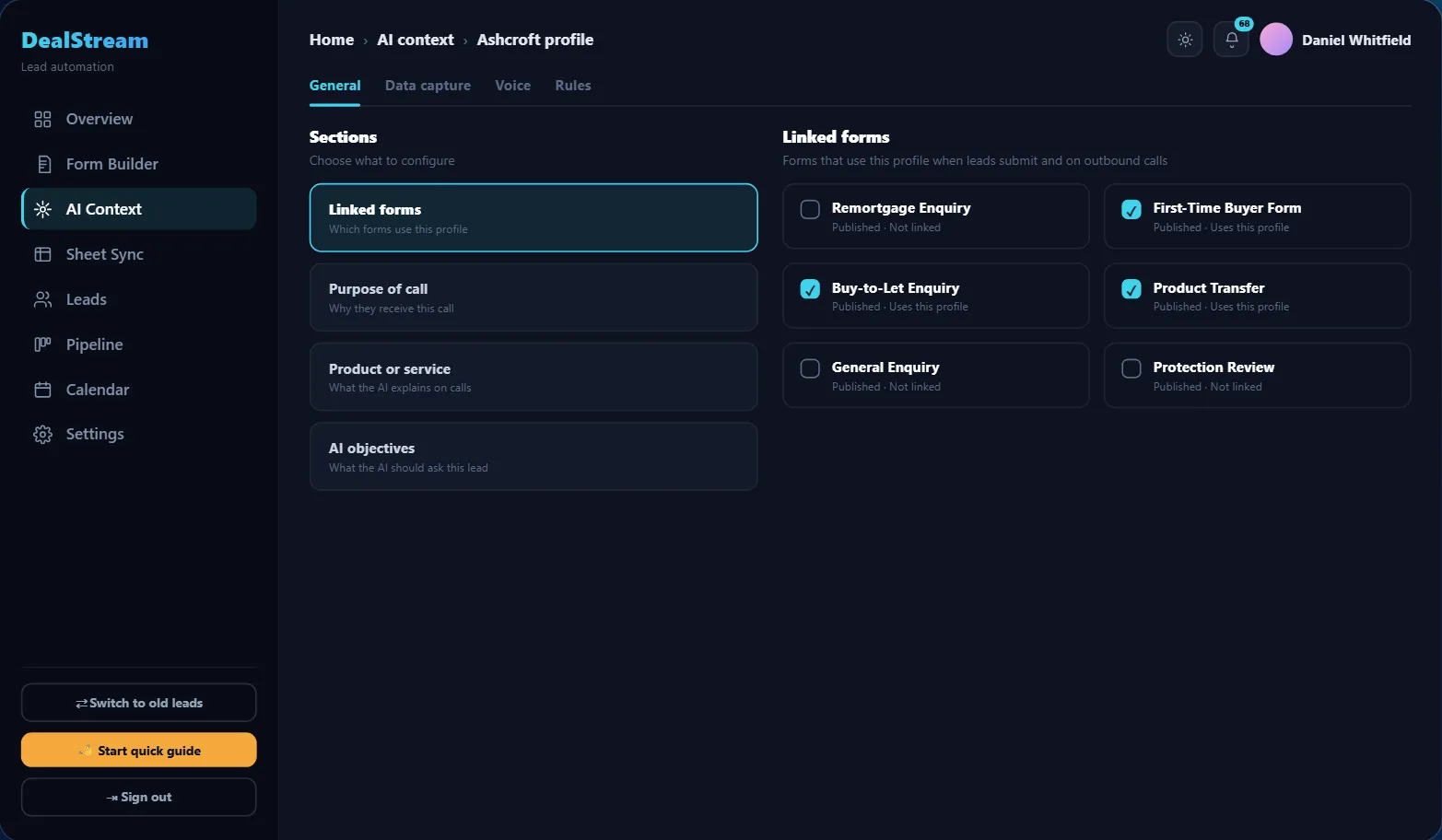Viewport: 1442px width, 840px height.
Task: Click Switch to old leads button
Action: pyautogui.click(x=139, y=703)
